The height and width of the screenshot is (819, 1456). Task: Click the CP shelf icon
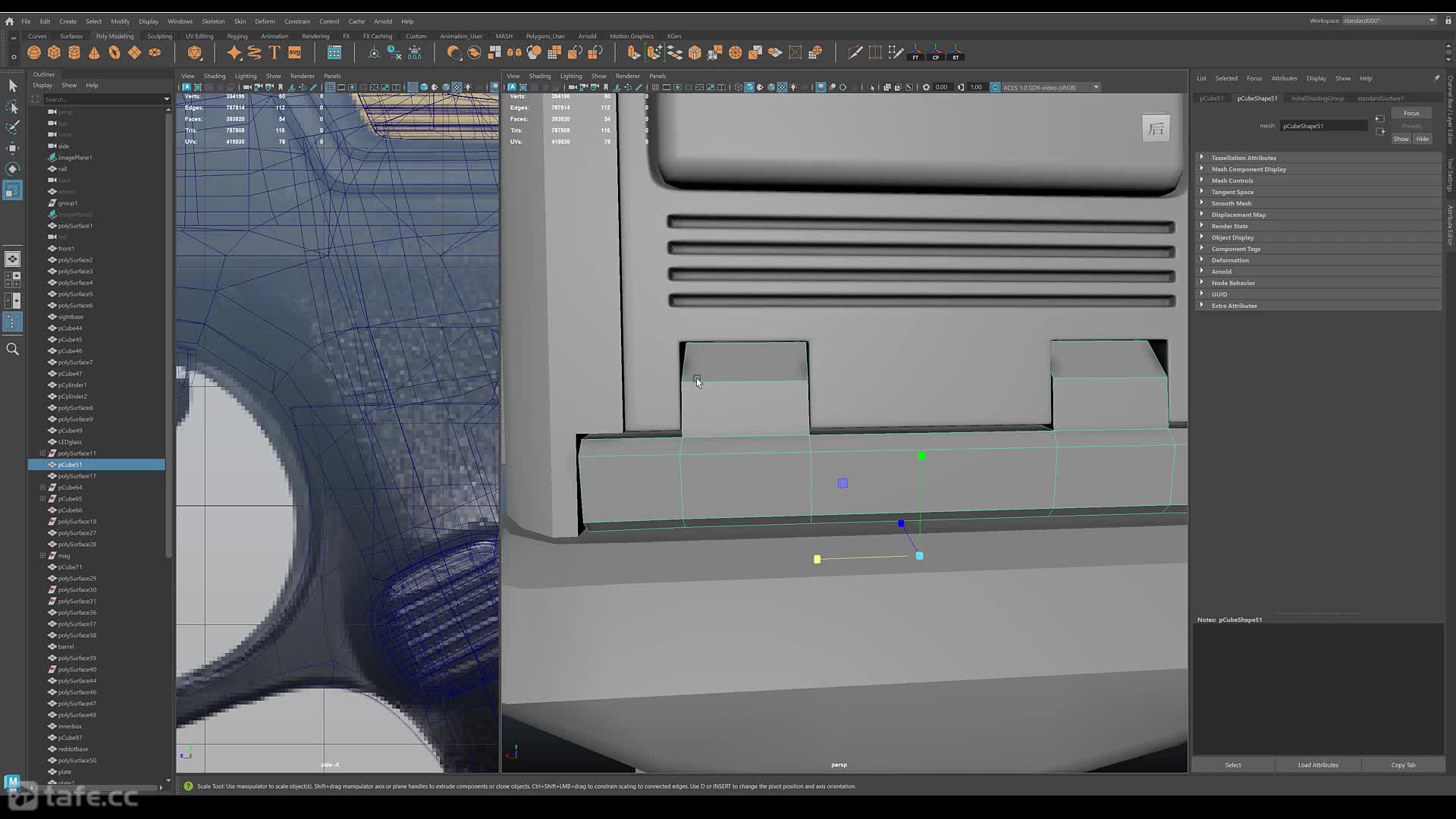(x=936, y=52)
